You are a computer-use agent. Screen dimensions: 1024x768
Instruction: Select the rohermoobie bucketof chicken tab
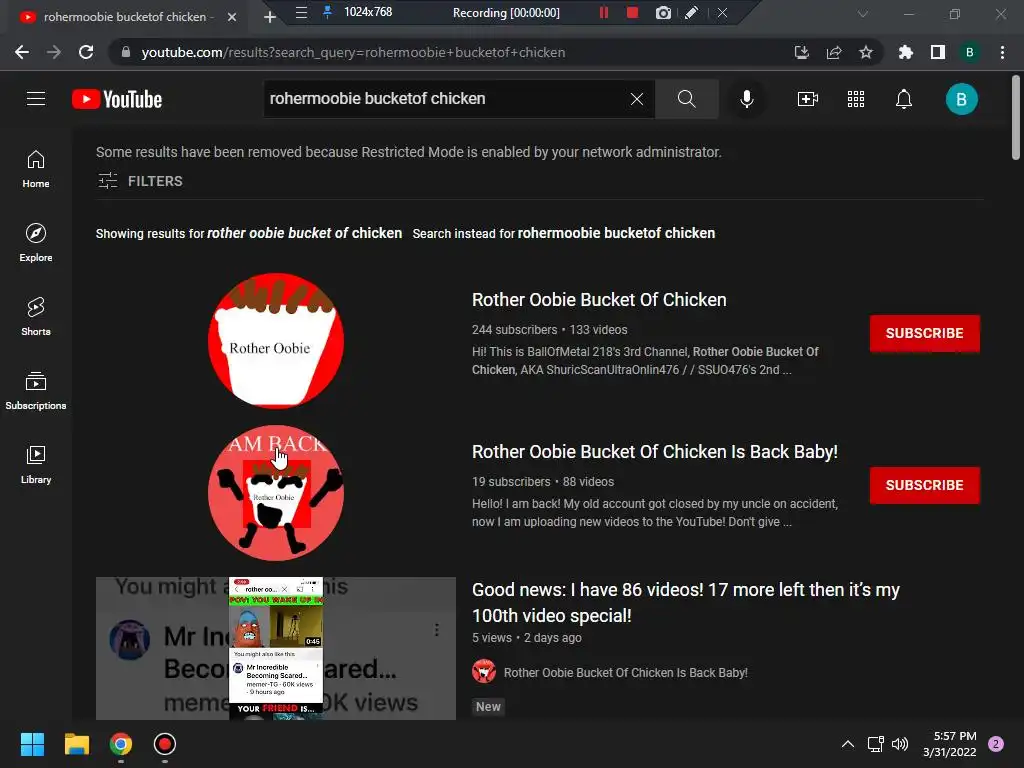point(124,17)
